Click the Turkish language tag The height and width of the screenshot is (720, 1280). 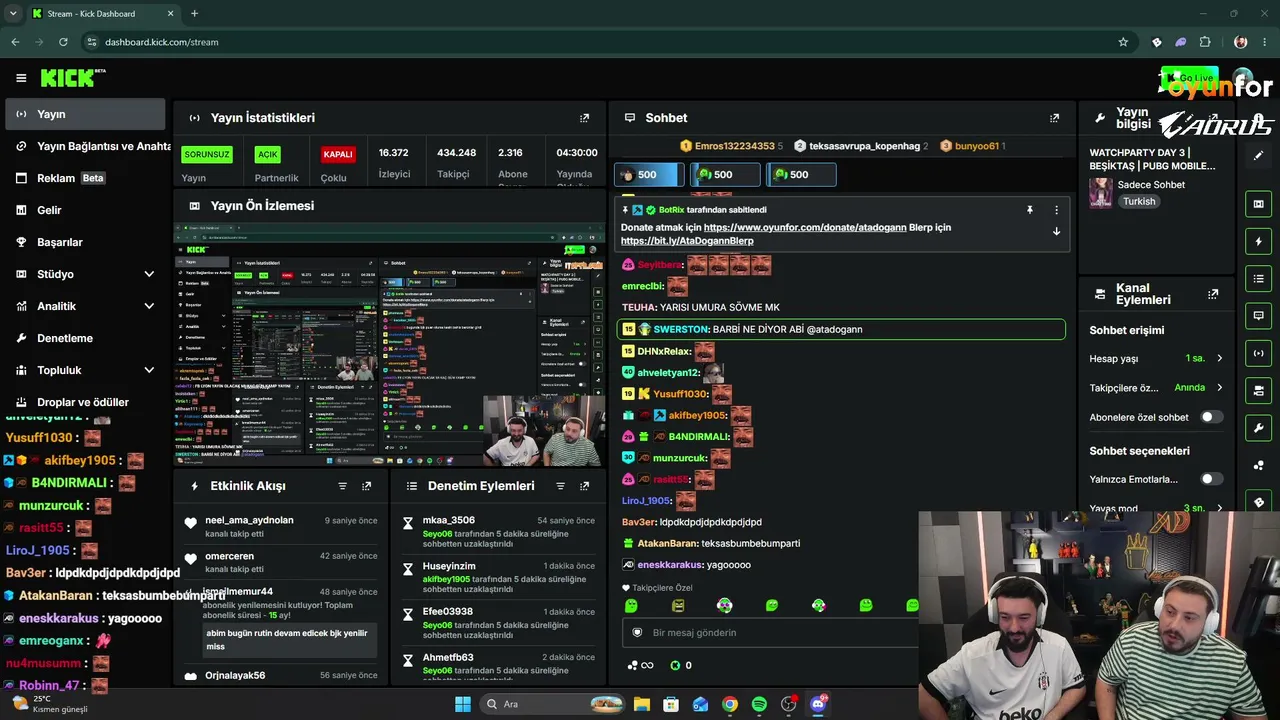[1139, 201]
